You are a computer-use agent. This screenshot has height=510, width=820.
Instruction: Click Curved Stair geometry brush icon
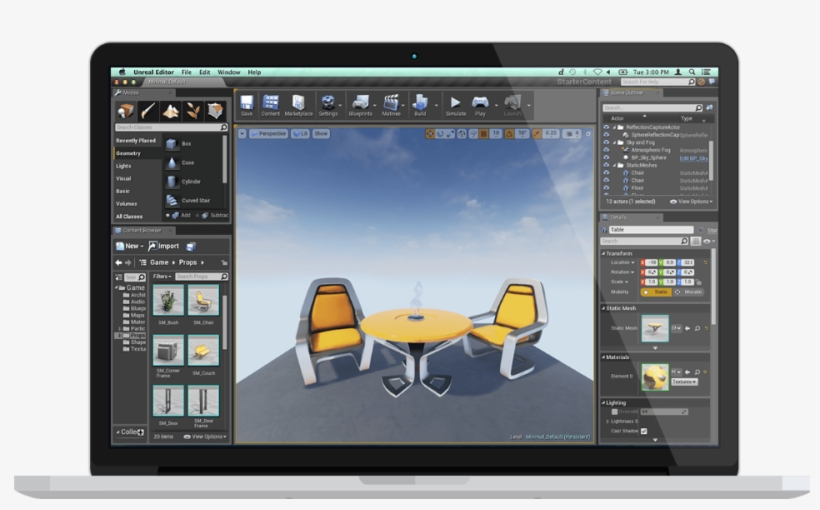pos(172,200)
